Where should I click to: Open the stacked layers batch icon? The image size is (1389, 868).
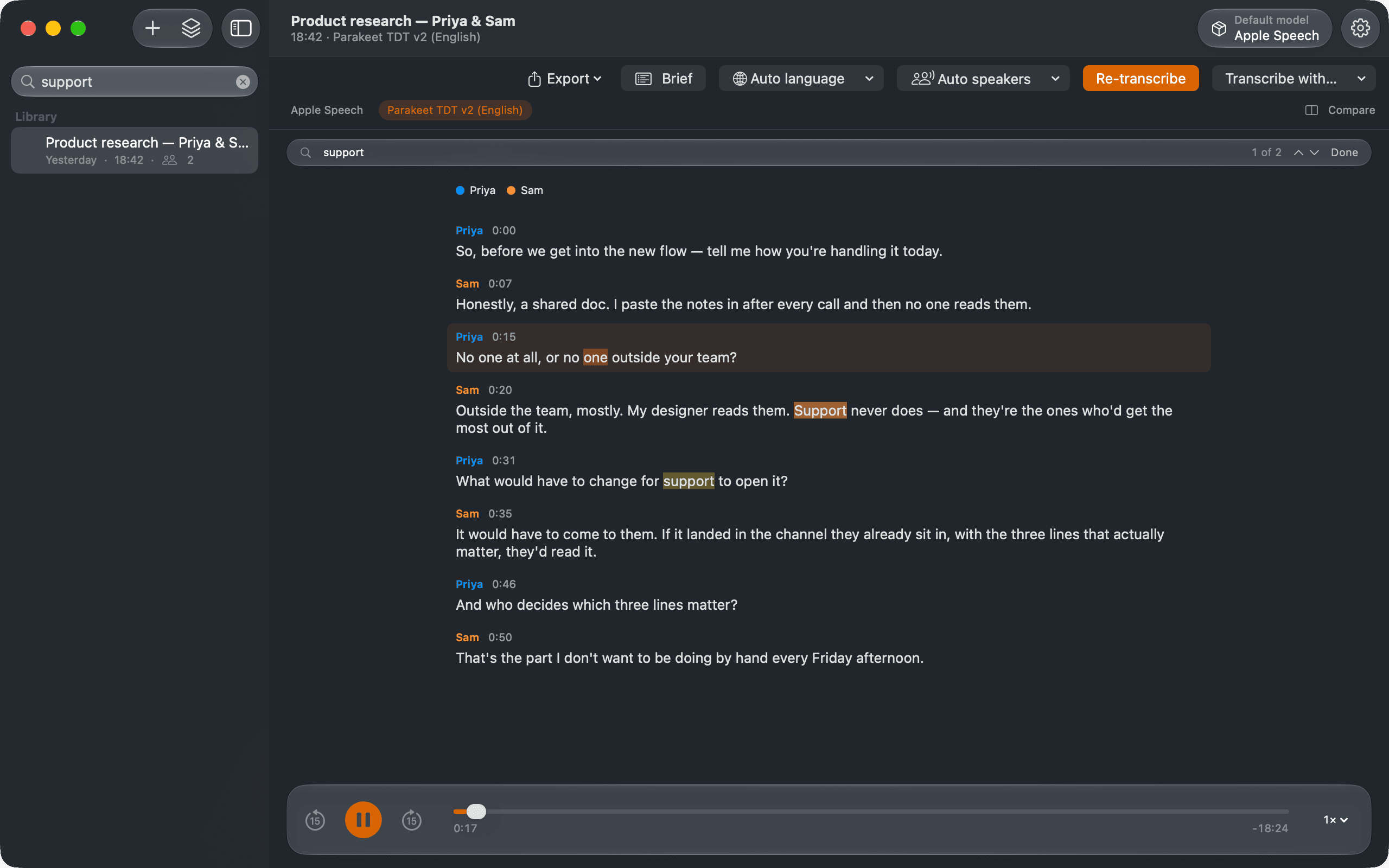pyautogui.click(x=191, y=28)
